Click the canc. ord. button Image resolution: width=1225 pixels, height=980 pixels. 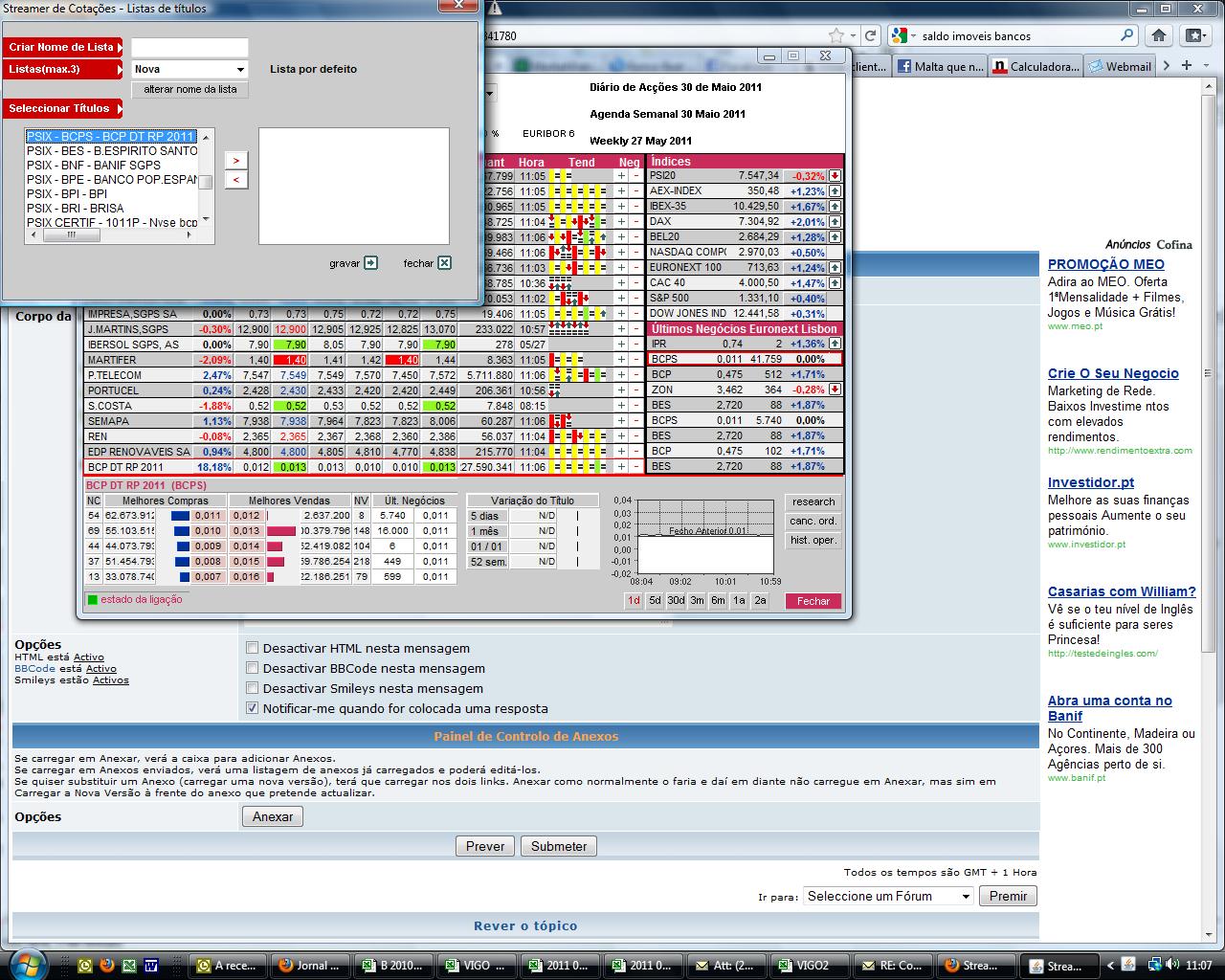pyautogui.click(x=813, y=521)
